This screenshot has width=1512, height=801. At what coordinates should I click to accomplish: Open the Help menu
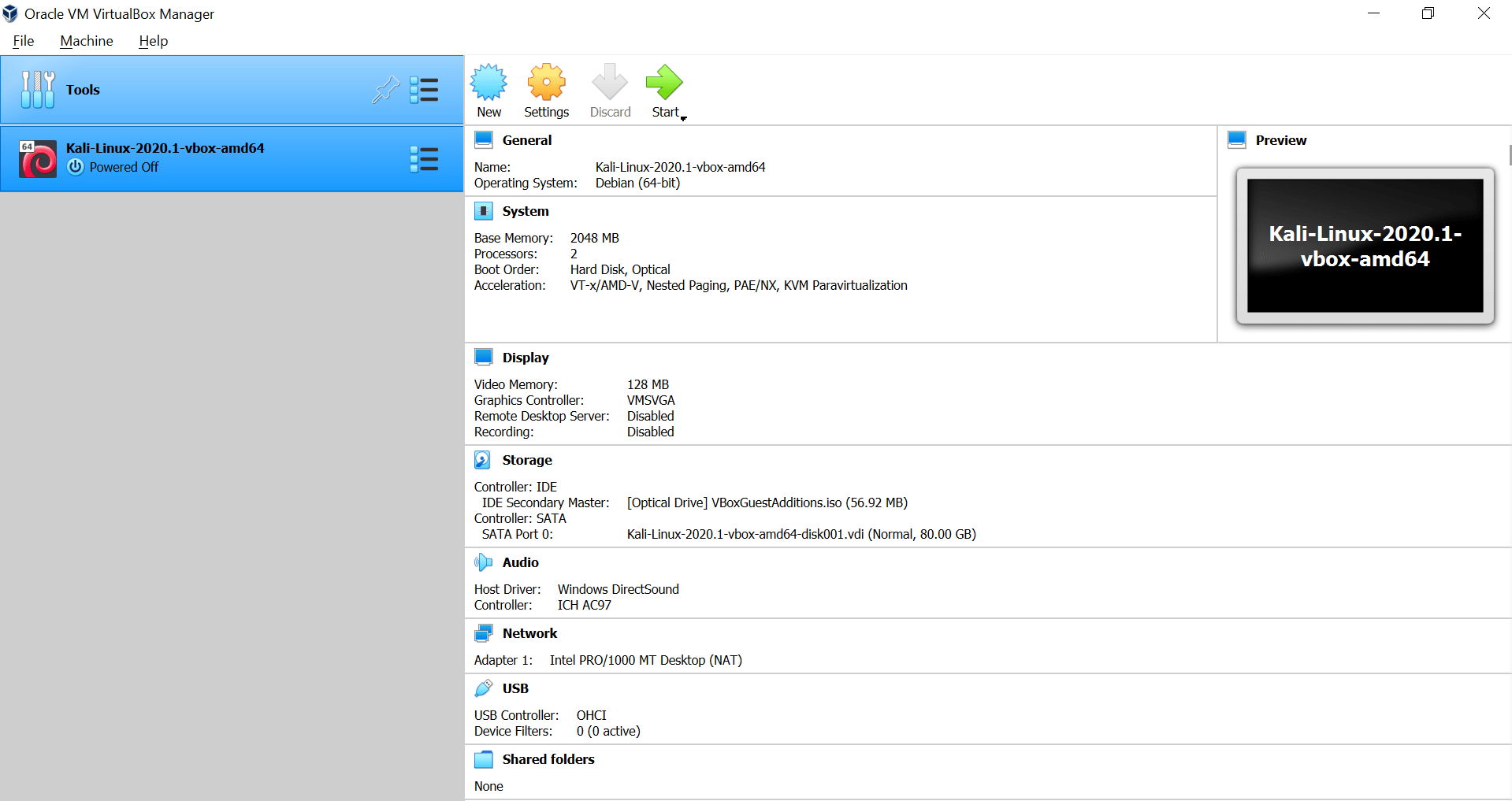[154, 41]
